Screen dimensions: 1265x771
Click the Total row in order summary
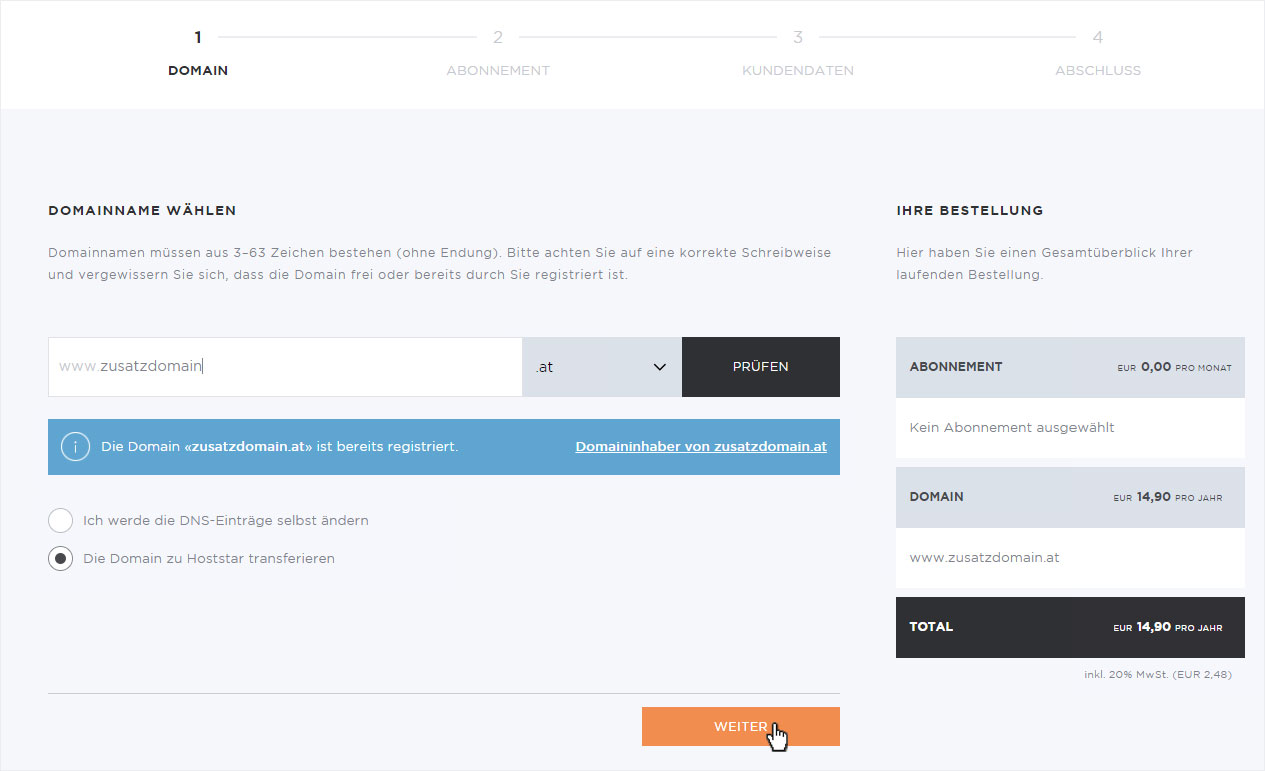pyautogui.click(x=1070, y=627)
